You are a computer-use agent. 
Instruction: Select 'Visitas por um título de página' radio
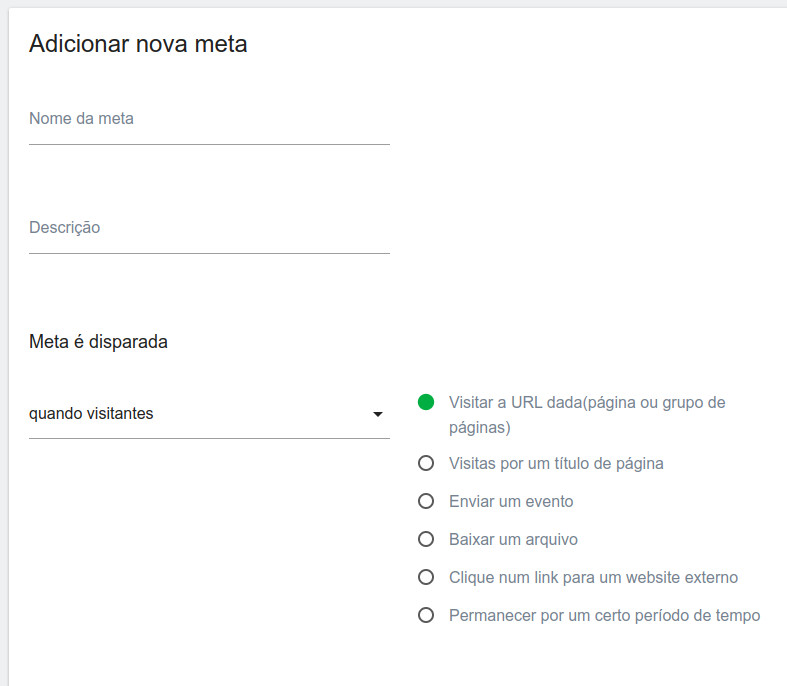tap(426, 463)
